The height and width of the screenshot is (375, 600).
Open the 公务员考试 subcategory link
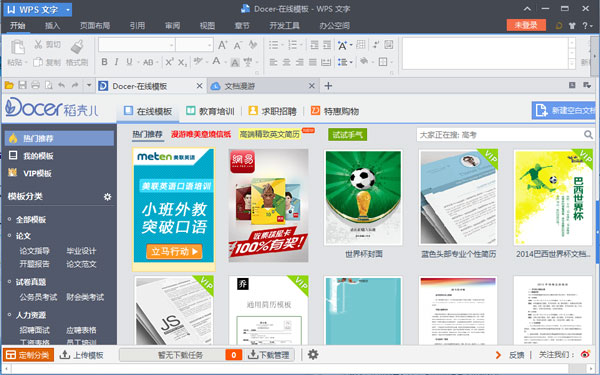[38, 297]
